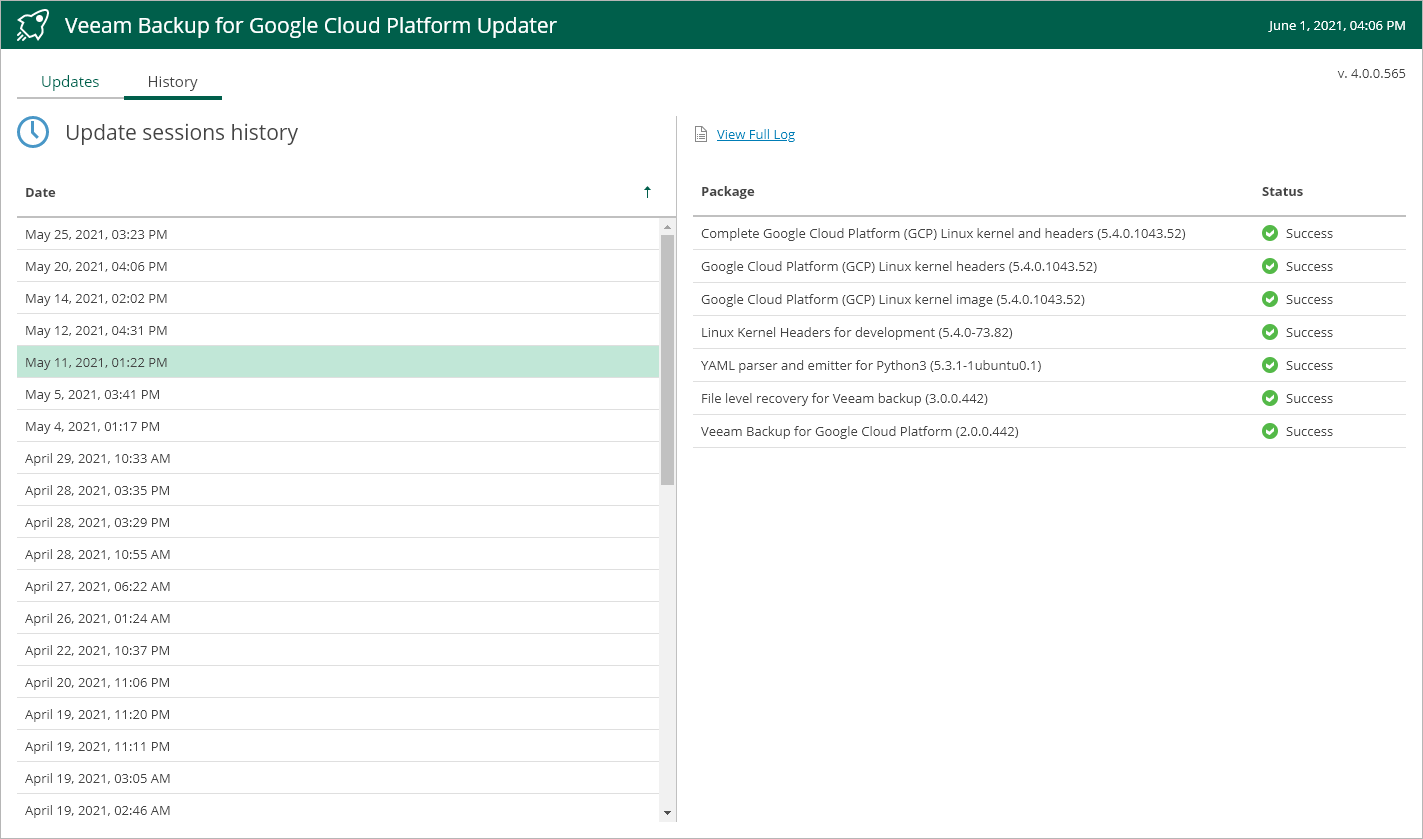The width and height of the screenshot is (1423, 839).
Task: Click the clock icon beside Update sessions history
Action: (33, 132)
